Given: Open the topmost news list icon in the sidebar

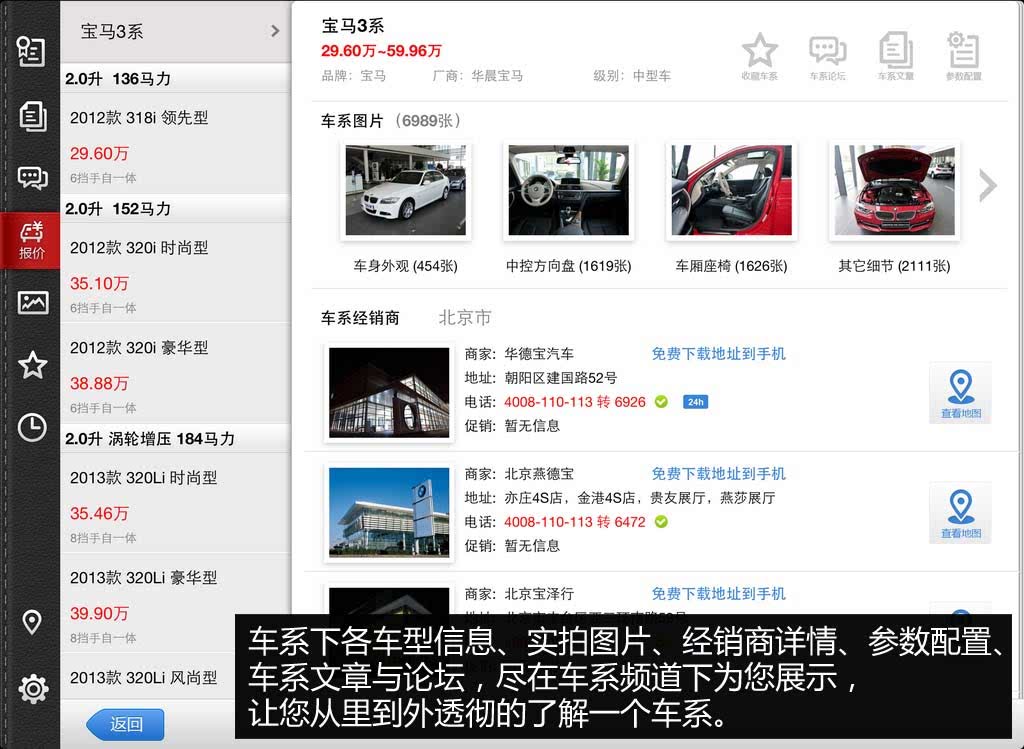Looking at the screenshot, I should coord(31,51).
